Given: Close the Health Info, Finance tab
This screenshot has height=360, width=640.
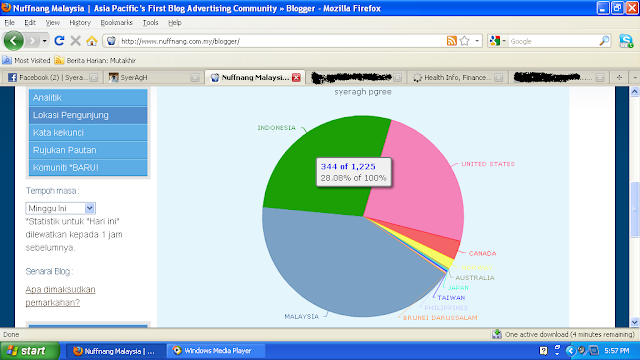Looking at the screenshot, I should (x=498, y=77).
